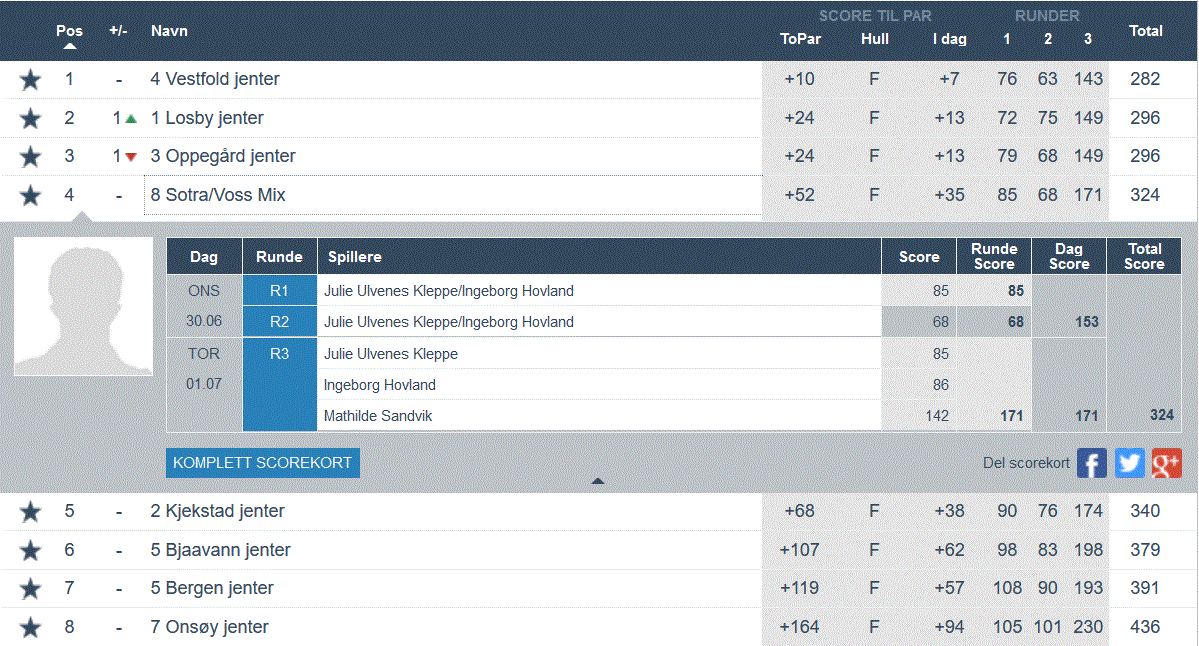
Task: Expand the Kjekstad jenter team details
Action: 217,511
